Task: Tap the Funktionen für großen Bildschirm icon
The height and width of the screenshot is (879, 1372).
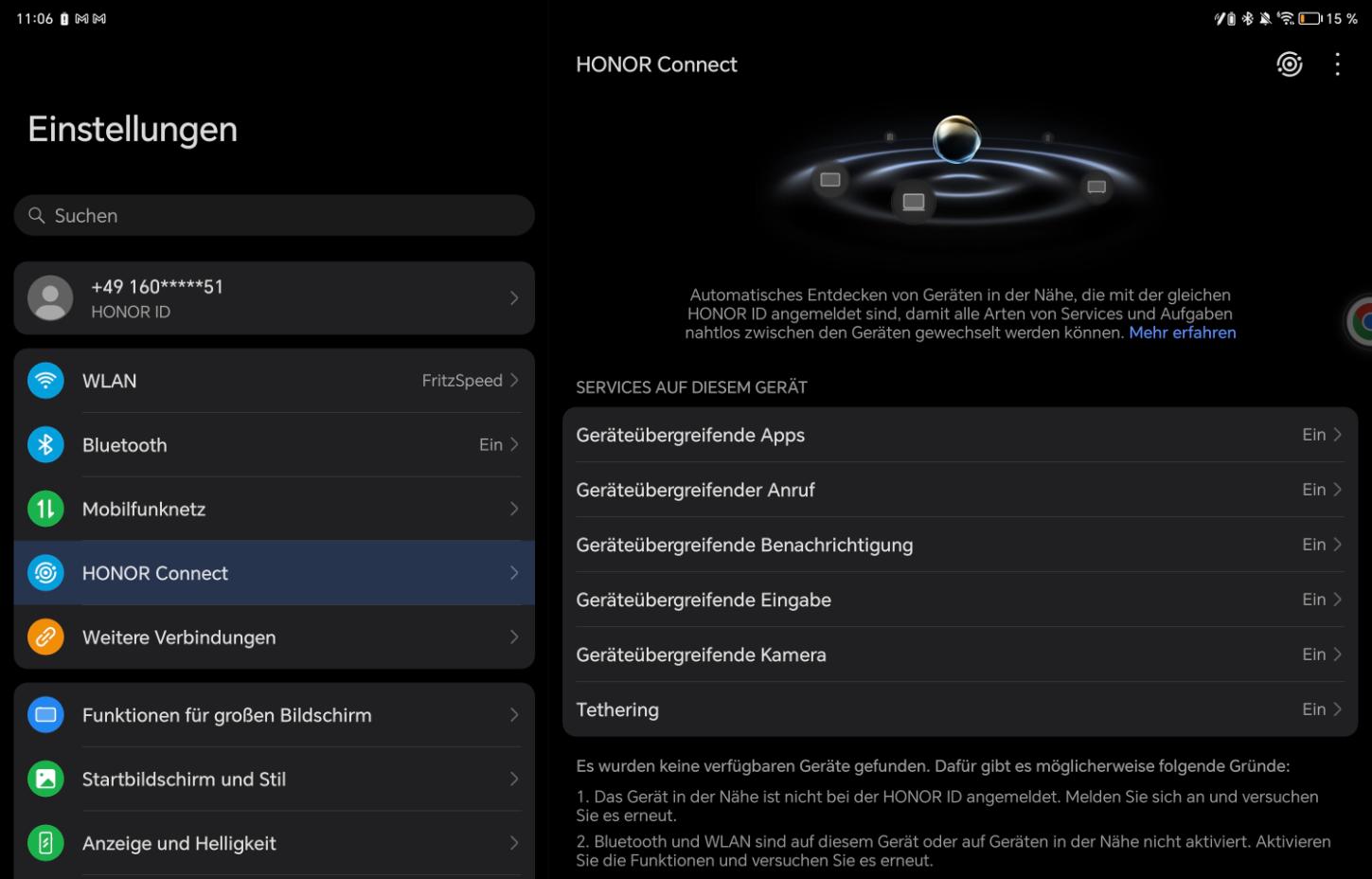Action: pos(45,715)
